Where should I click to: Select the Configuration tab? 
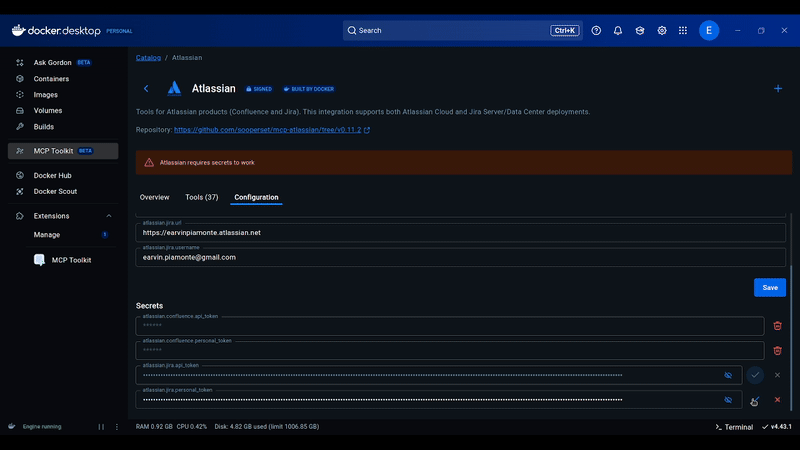click(256, 197)
